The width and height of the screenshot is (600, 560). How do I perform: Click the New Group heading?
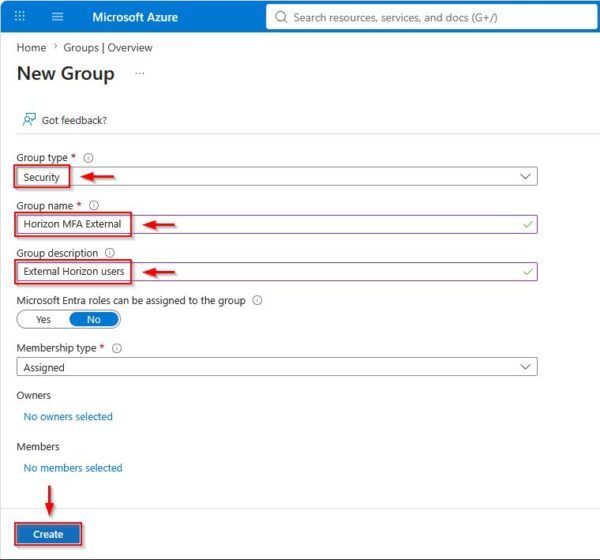66,73
